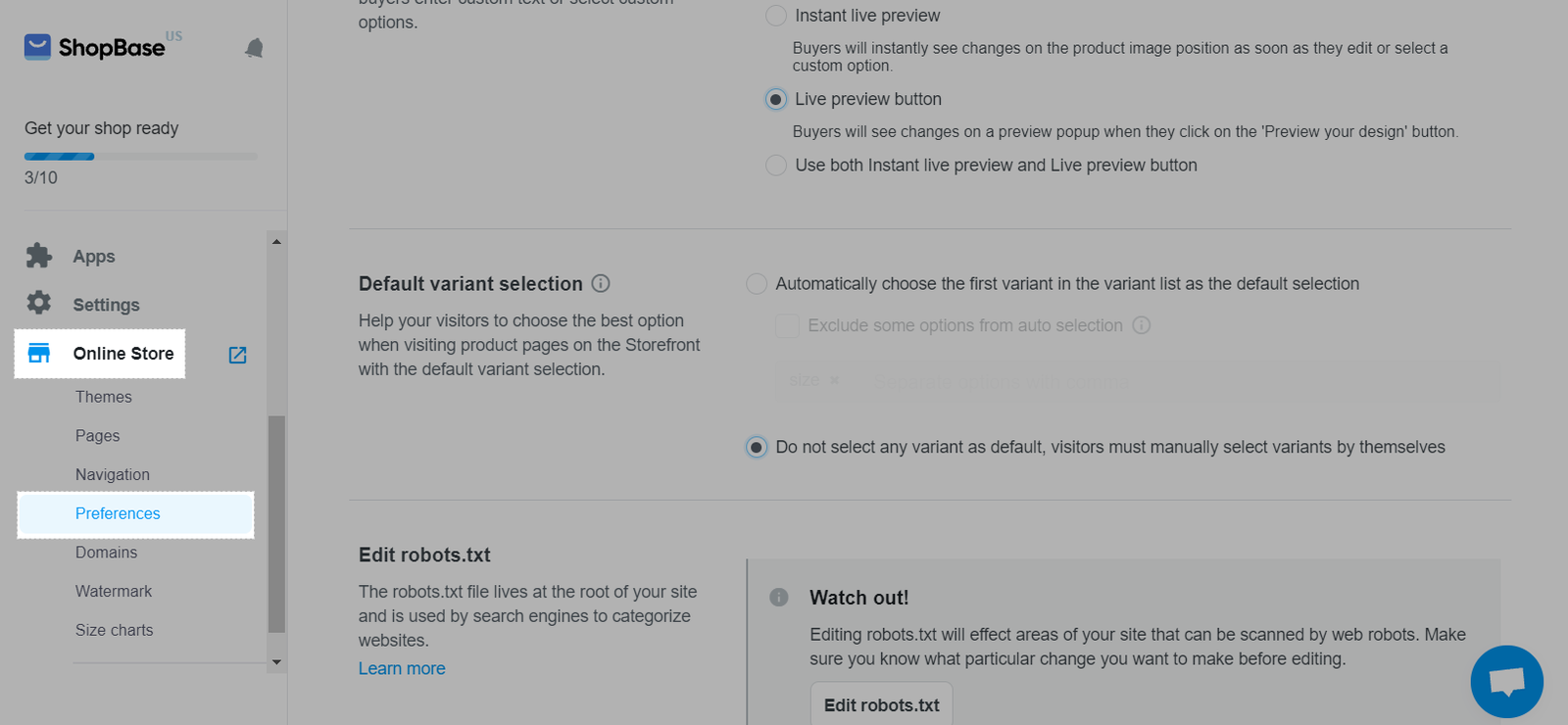Click the notification bell icon
The height and width of the screenshot is (725, 1568).
[x=254, y=48]
